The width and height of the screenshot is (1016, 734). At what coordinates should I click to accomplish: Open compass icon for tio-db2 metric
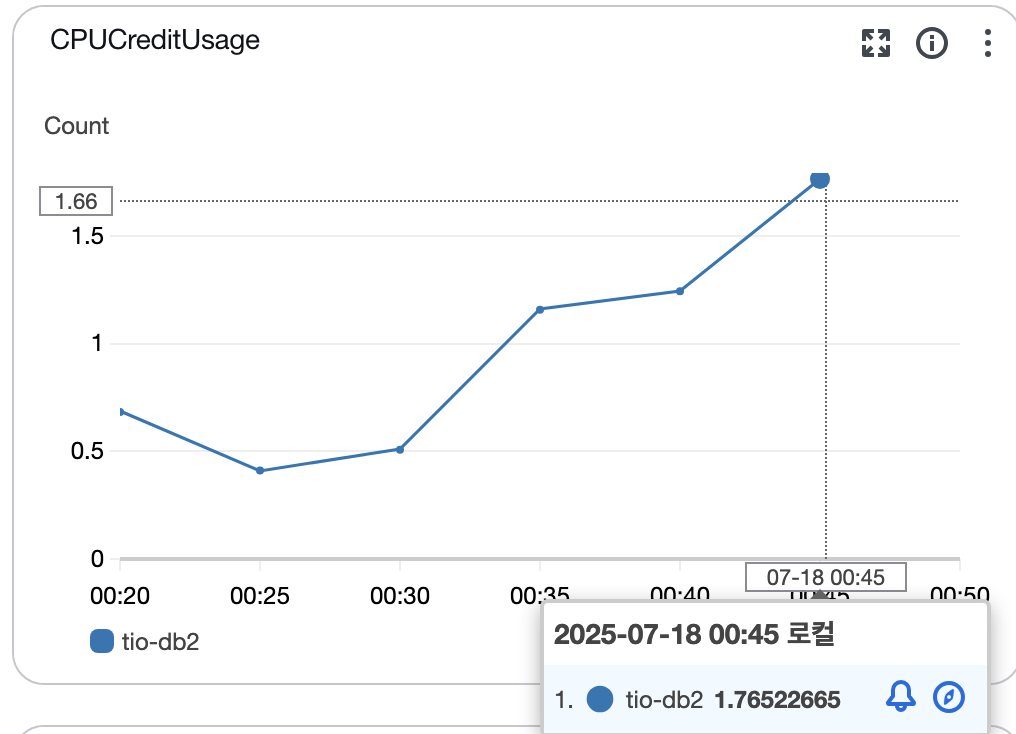949,697
